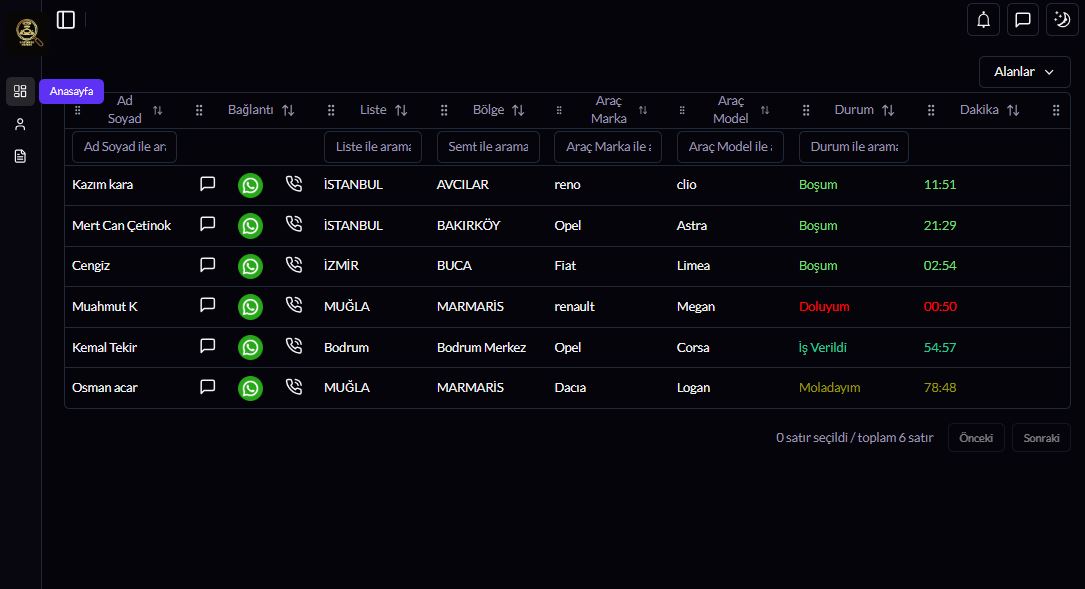The image size is (1085, 589).
Task: Click the Sonraki pagination button
Action: click(x=1041, y=438)
